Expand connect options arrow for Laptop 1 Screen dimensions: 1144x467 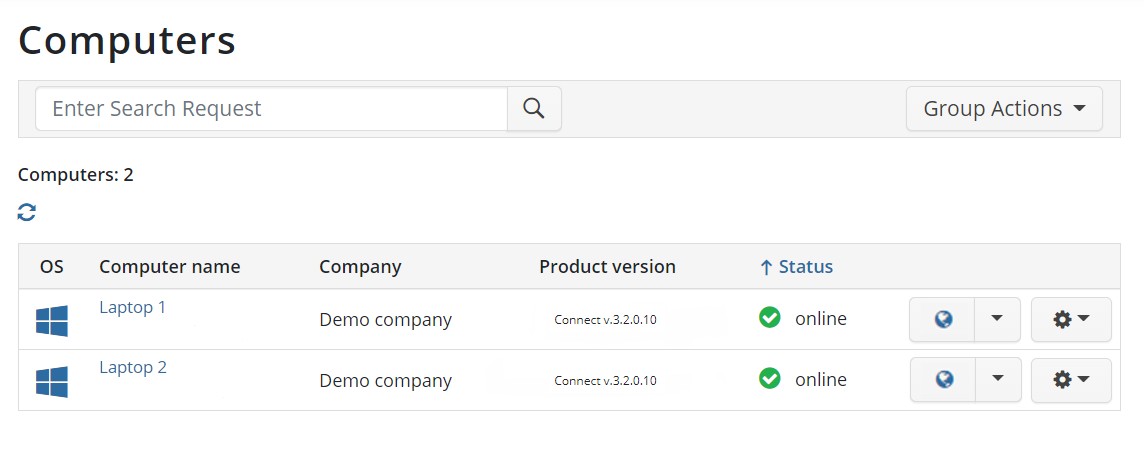pos(997,319)
